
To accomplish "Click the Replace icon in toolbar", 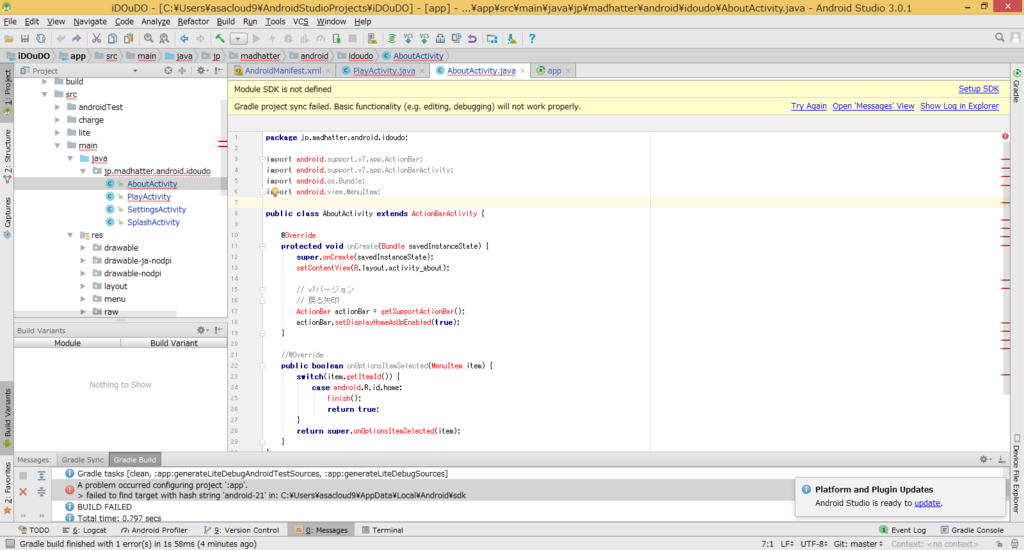I will [165, 39].
